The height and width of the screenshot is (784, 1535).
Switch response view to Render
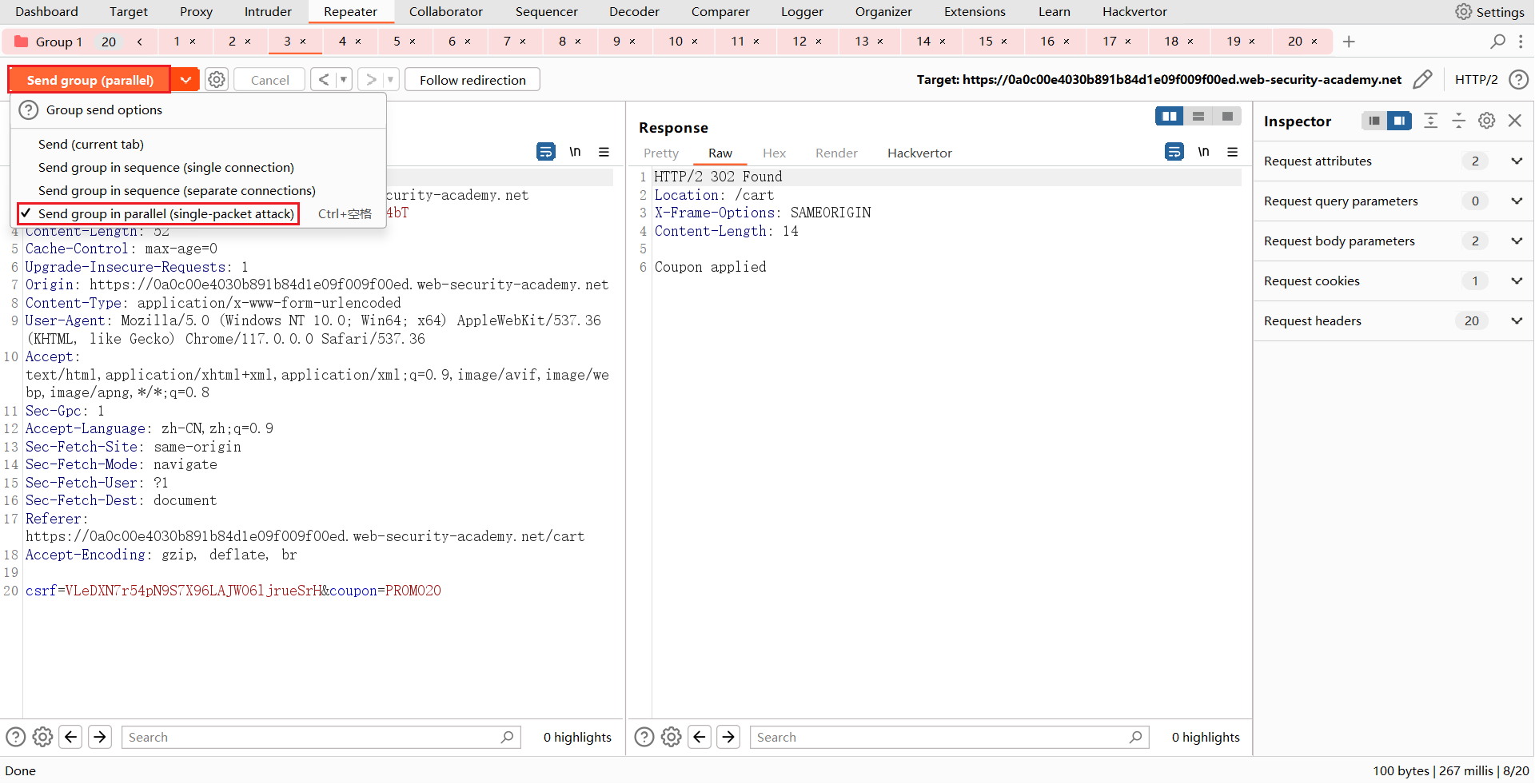click(836, 153)
